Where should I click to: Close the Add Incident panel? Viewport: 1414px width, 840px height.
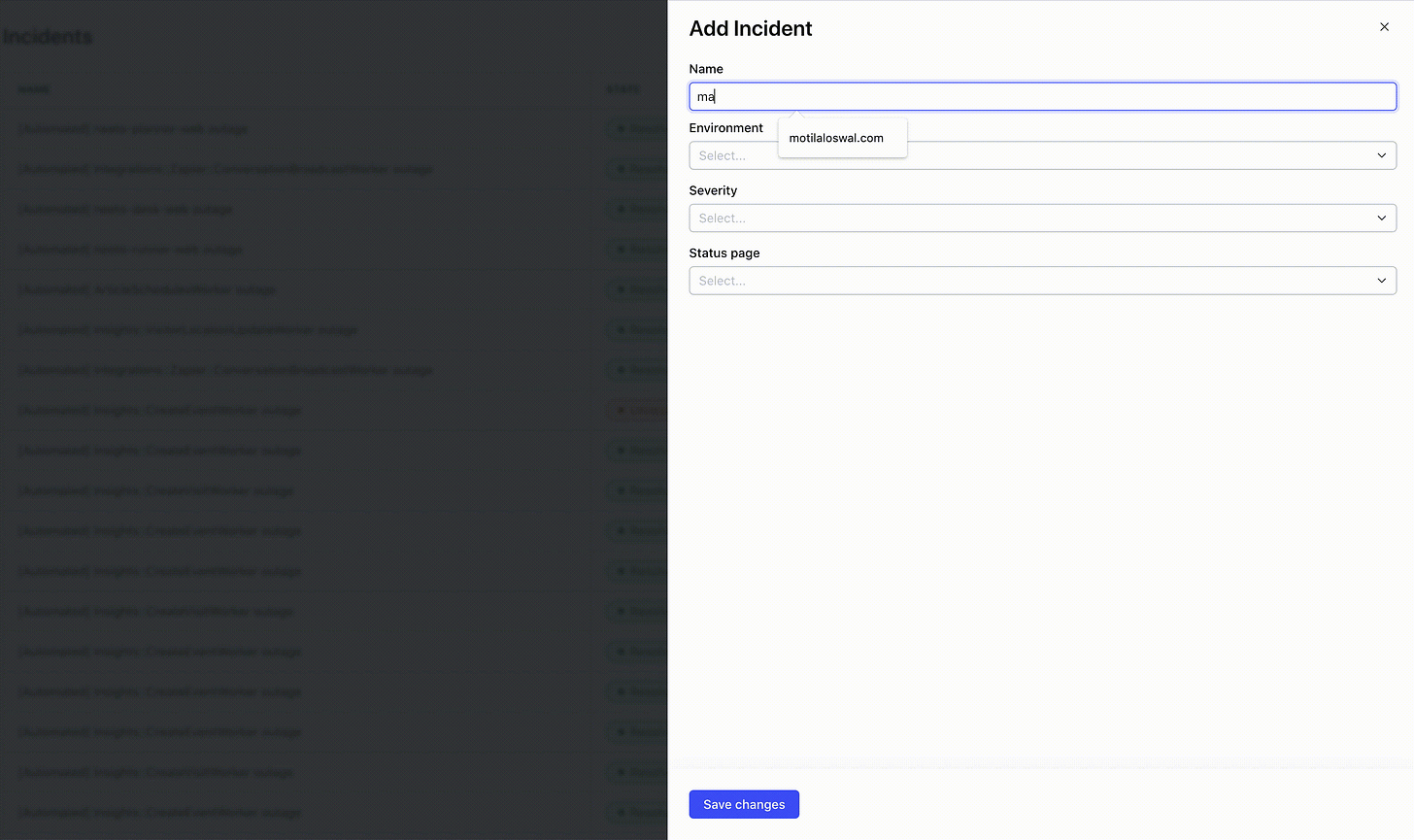(1384, 27)
